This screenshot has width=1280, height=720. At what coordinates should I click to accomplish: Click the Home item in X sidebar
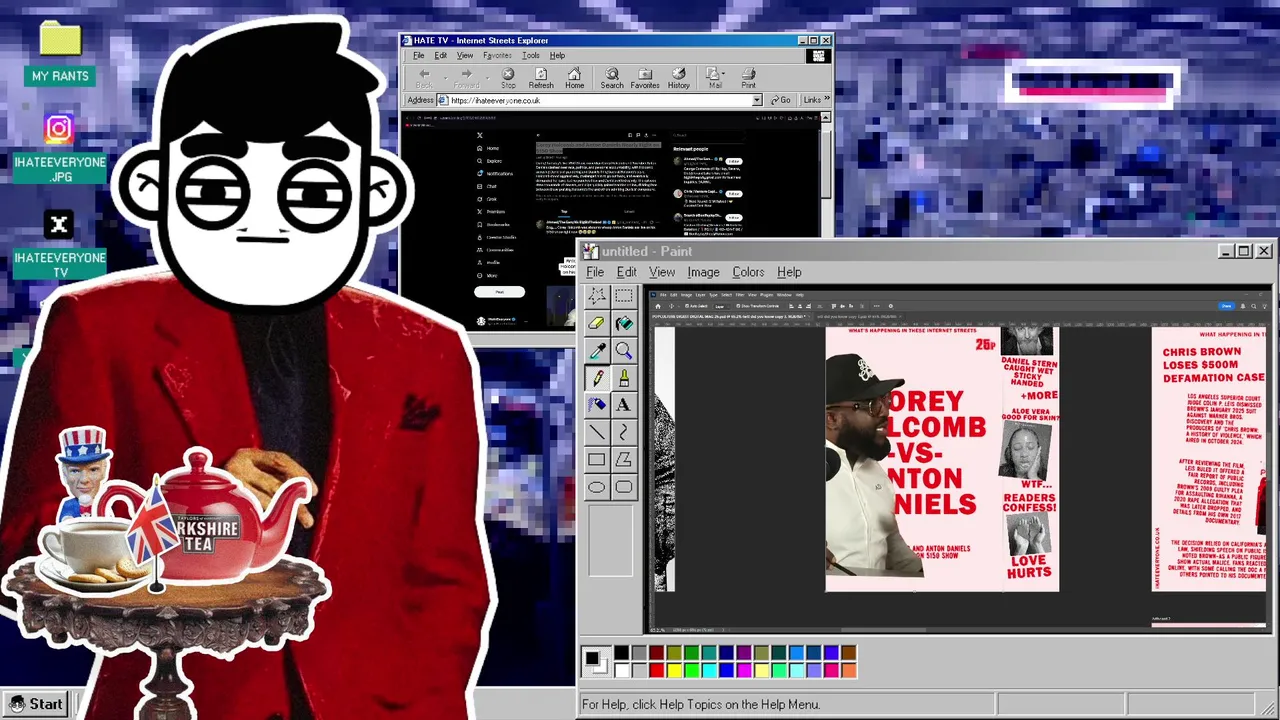coord(489,148)
